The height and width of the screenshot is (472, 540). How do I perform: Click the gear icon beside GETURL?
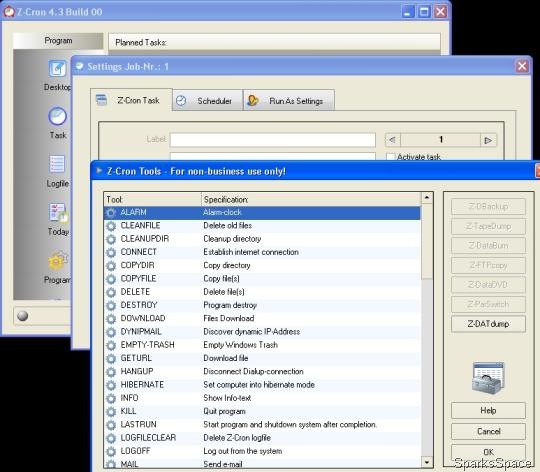(111, 359)
